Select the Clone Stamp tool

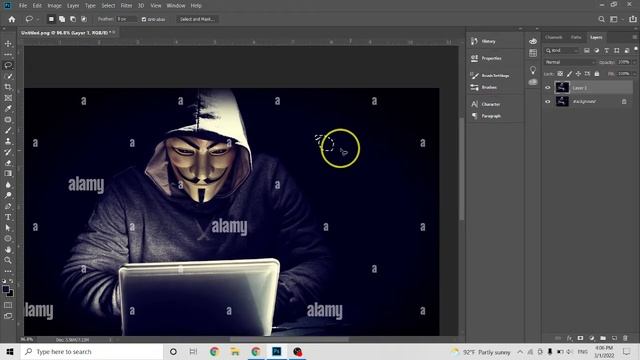[8, 141]
